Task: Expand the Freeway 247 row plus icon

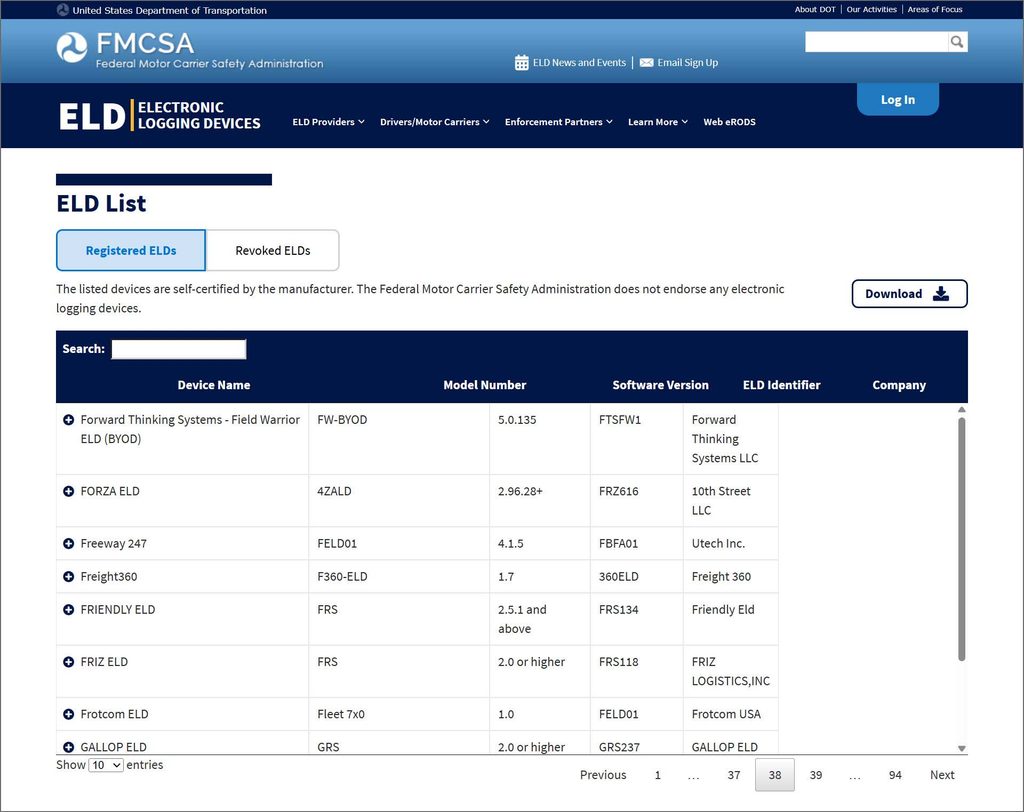Action: 68,544
